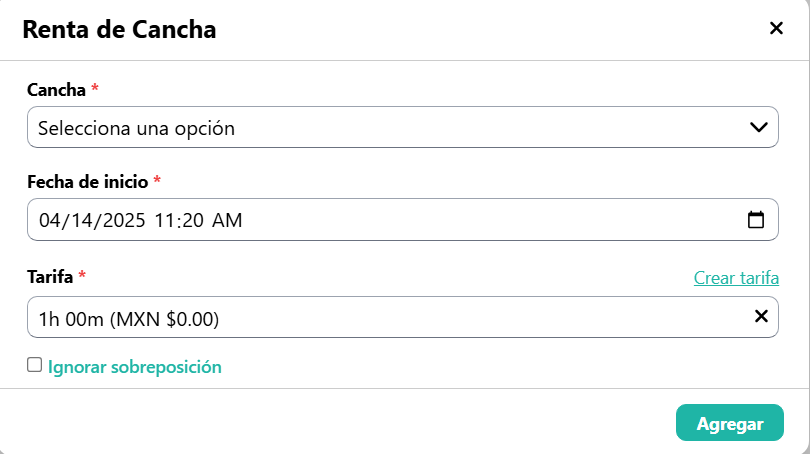Select the month segment 04 in the date
Image resolution: width=810 pixels, height=454 pixels.
click(50, 220)
